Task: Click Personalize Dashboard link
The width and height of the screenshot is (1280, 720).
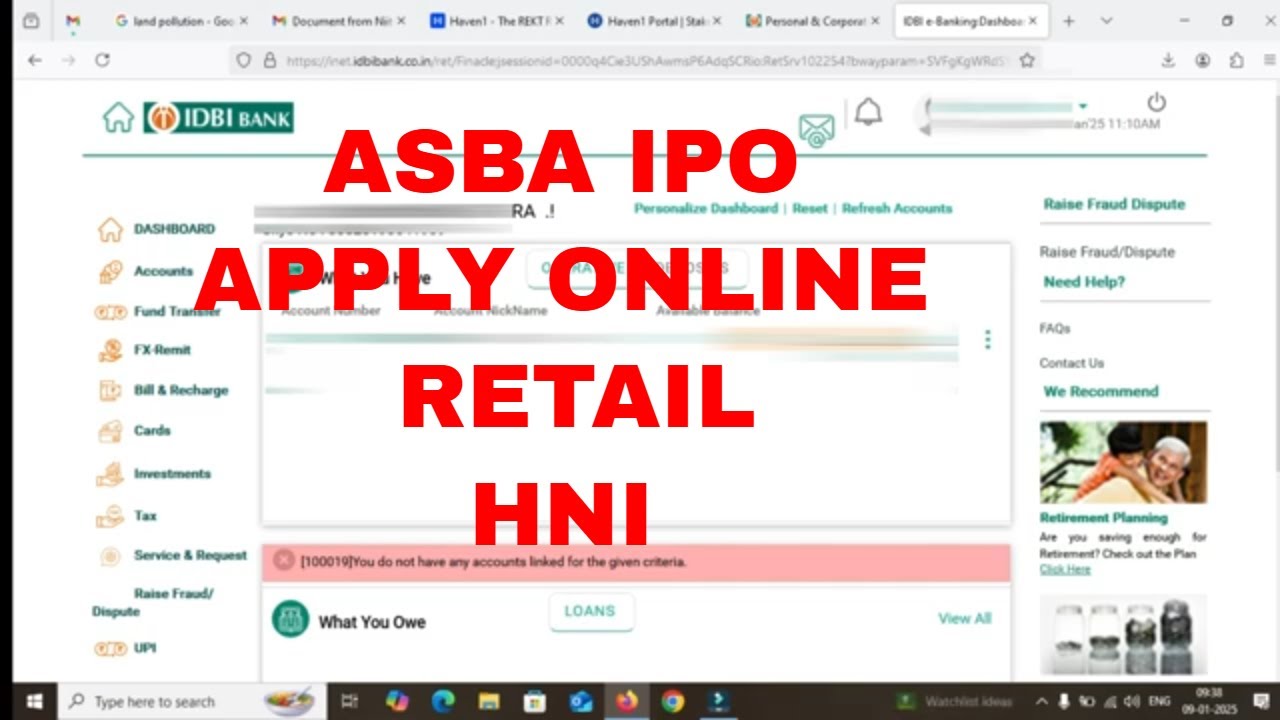Action: pos(705,208)
